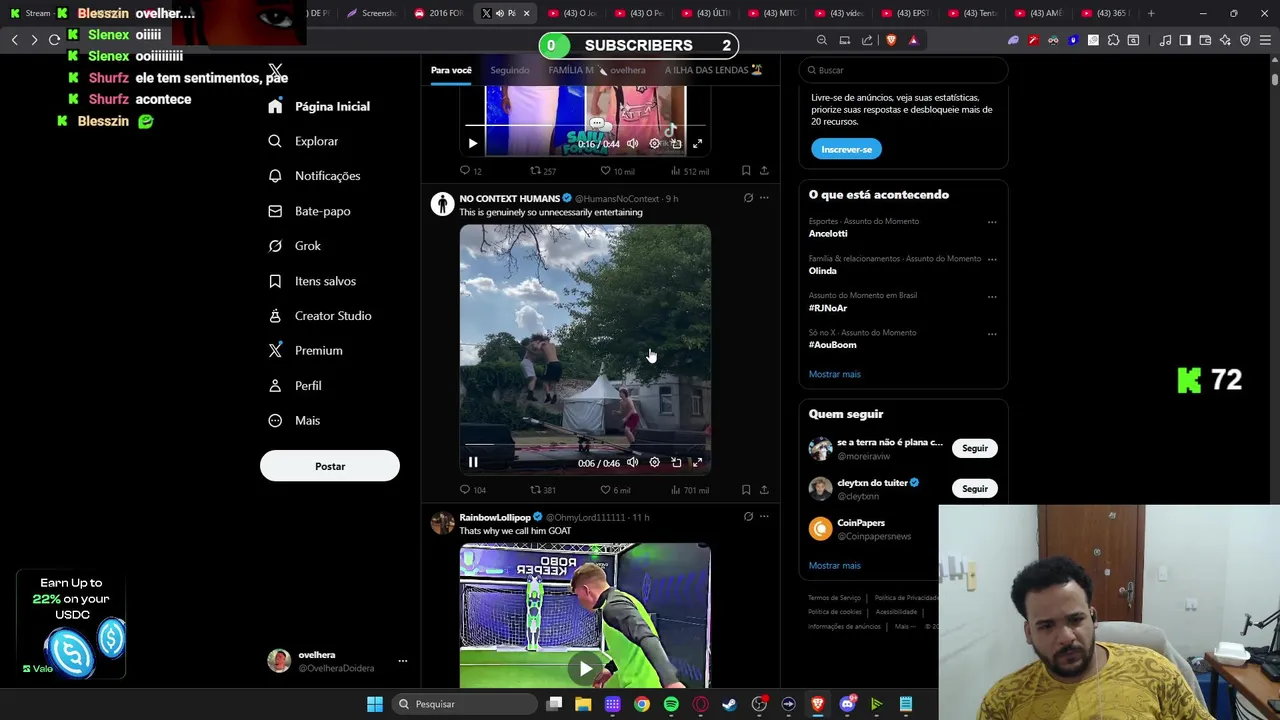Play the video showing 0:16 / 0:44
Image resolution: width=1280 pixels, height=720 pixels.
(473, 143)
